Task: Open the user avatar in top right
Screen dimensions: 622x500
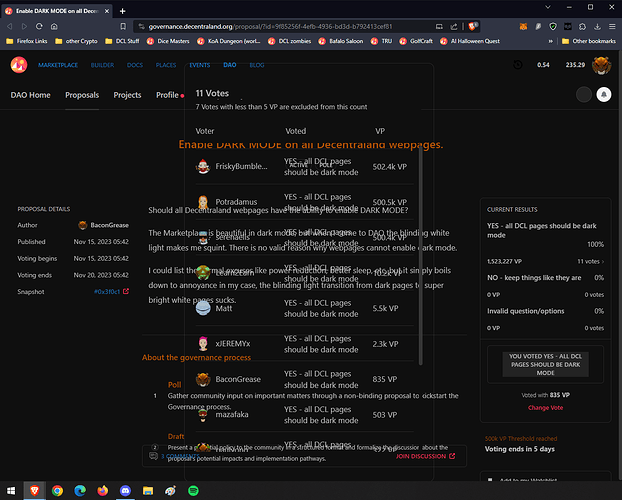Action: [x=601, y=65]
